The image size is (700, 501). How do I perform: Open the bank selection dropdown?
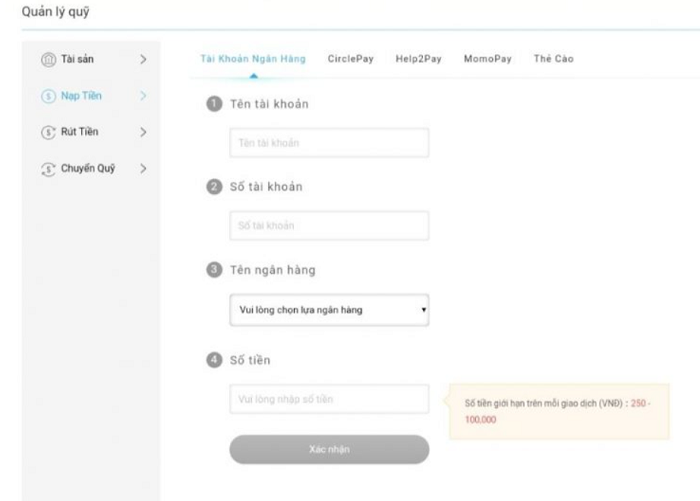[x=328, y=309]
